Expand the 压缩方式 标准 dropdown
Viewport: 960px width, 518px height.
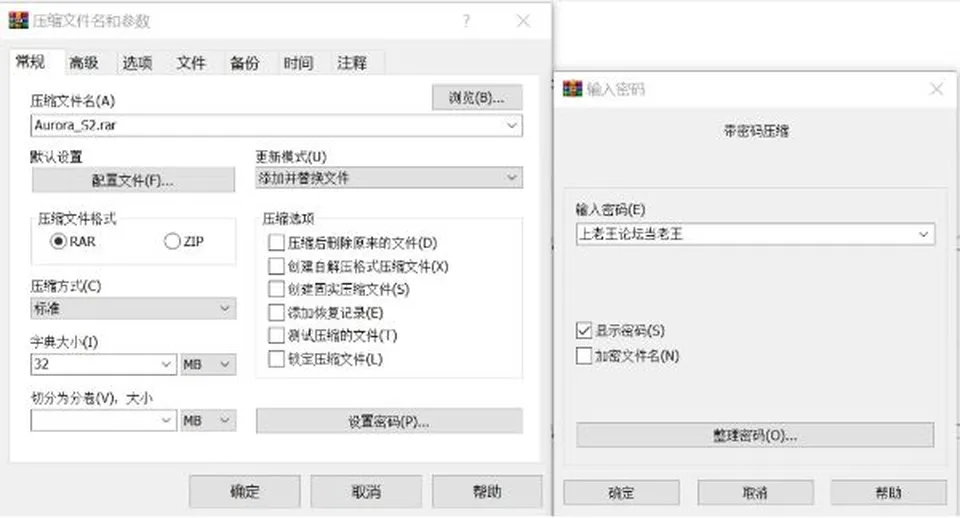[x=225, y=309]
